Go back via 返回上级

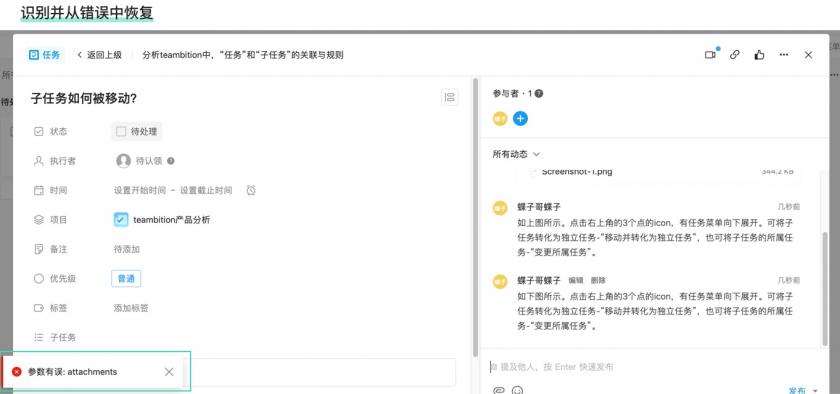tap(99, 55)
